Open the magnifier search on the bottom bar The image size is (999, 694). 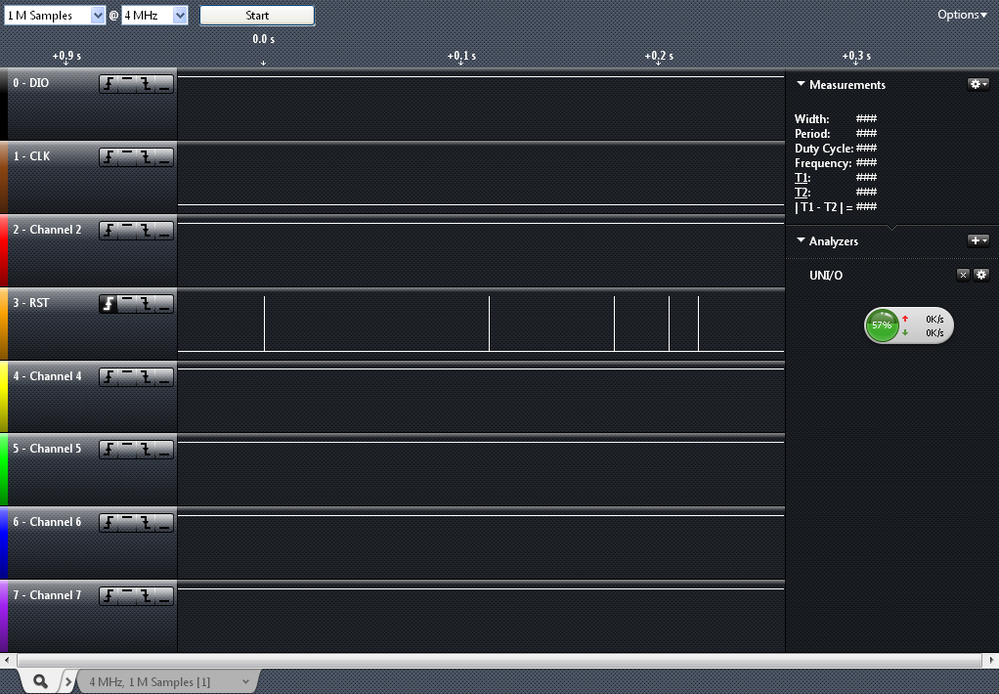[40, 679]
